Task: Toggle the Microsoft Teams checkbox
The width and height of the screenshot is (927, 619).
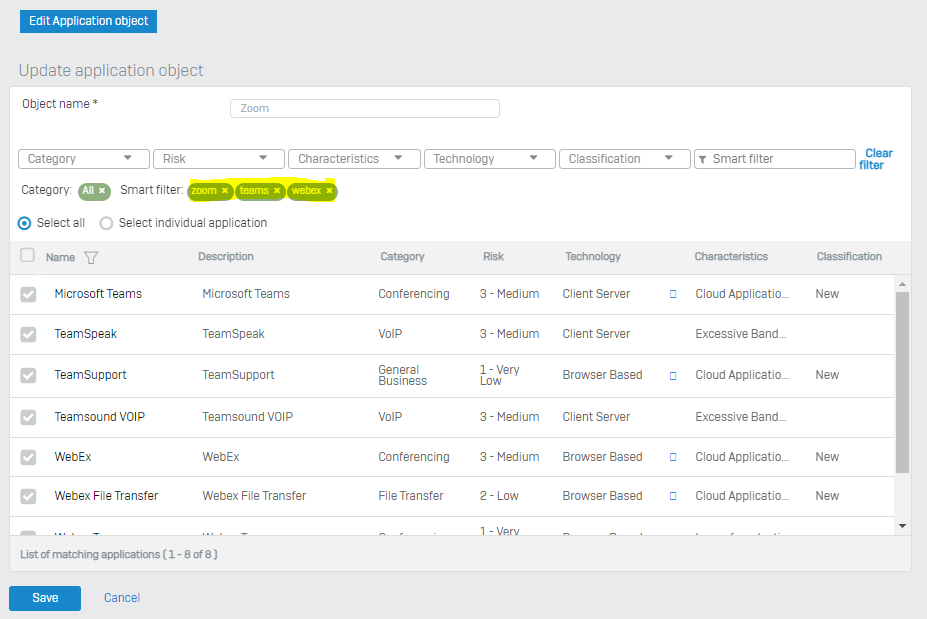Action: pyautogui.click(x=28, y=294)
